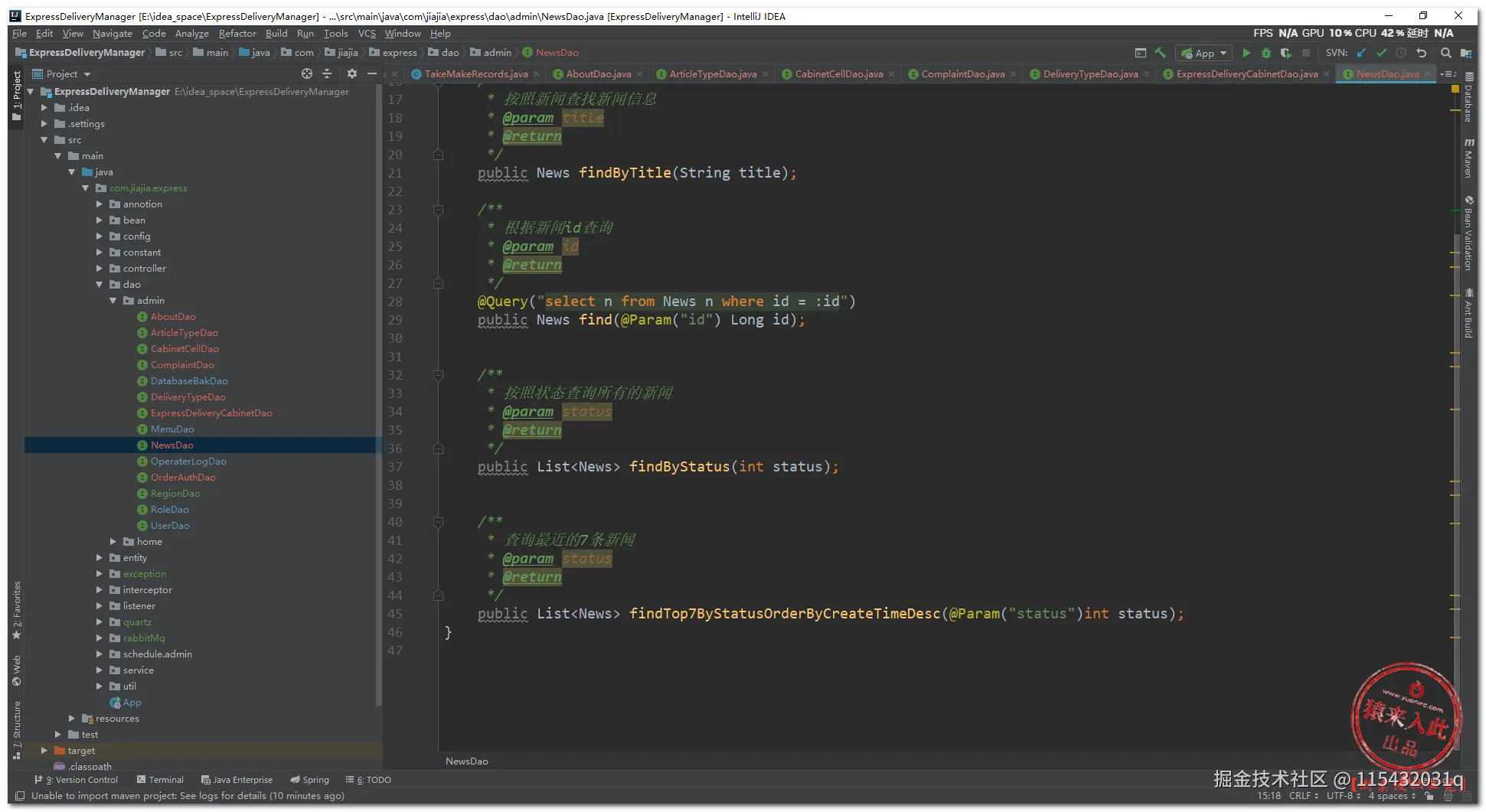Open the Version Control tool window

tap(77, 780)
